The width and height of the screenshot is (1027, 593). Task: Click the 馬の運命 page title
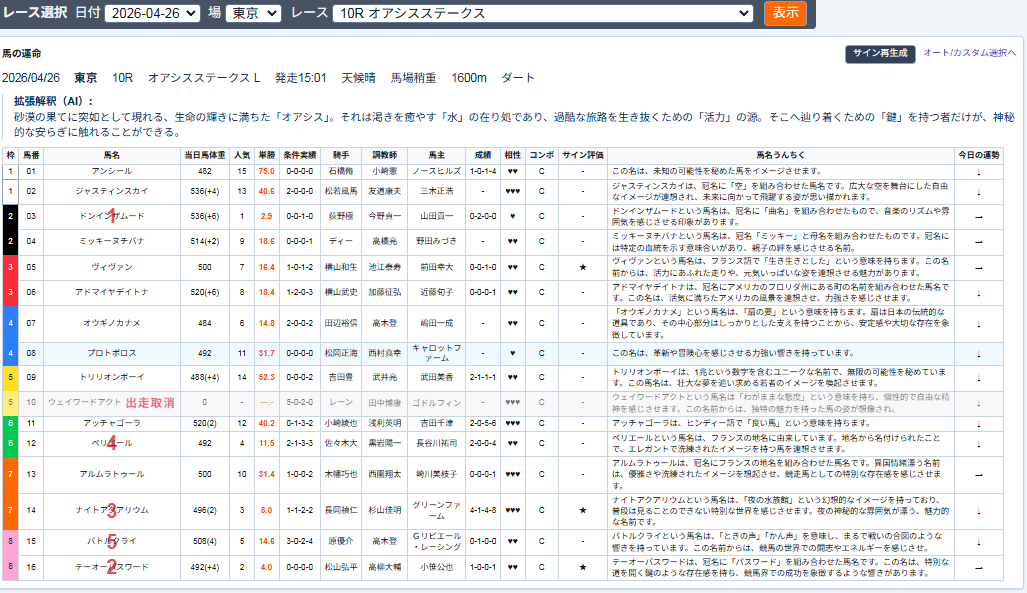[22, 53]
